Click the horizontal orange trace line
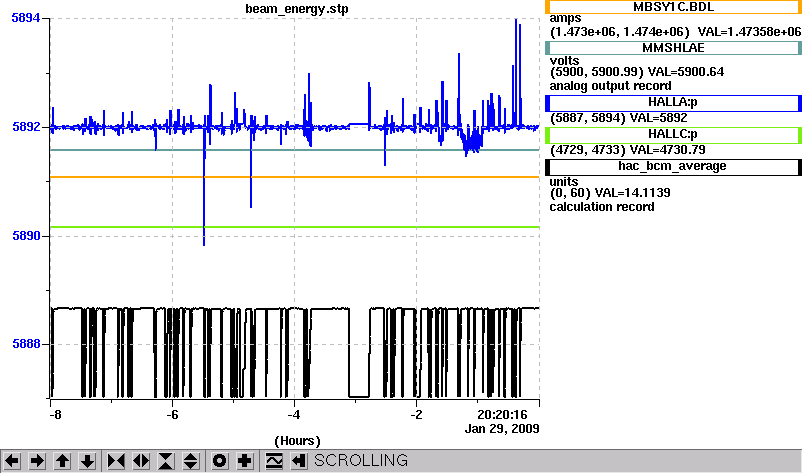Screen dimensions: 802x473 click(x=295, y=177)
